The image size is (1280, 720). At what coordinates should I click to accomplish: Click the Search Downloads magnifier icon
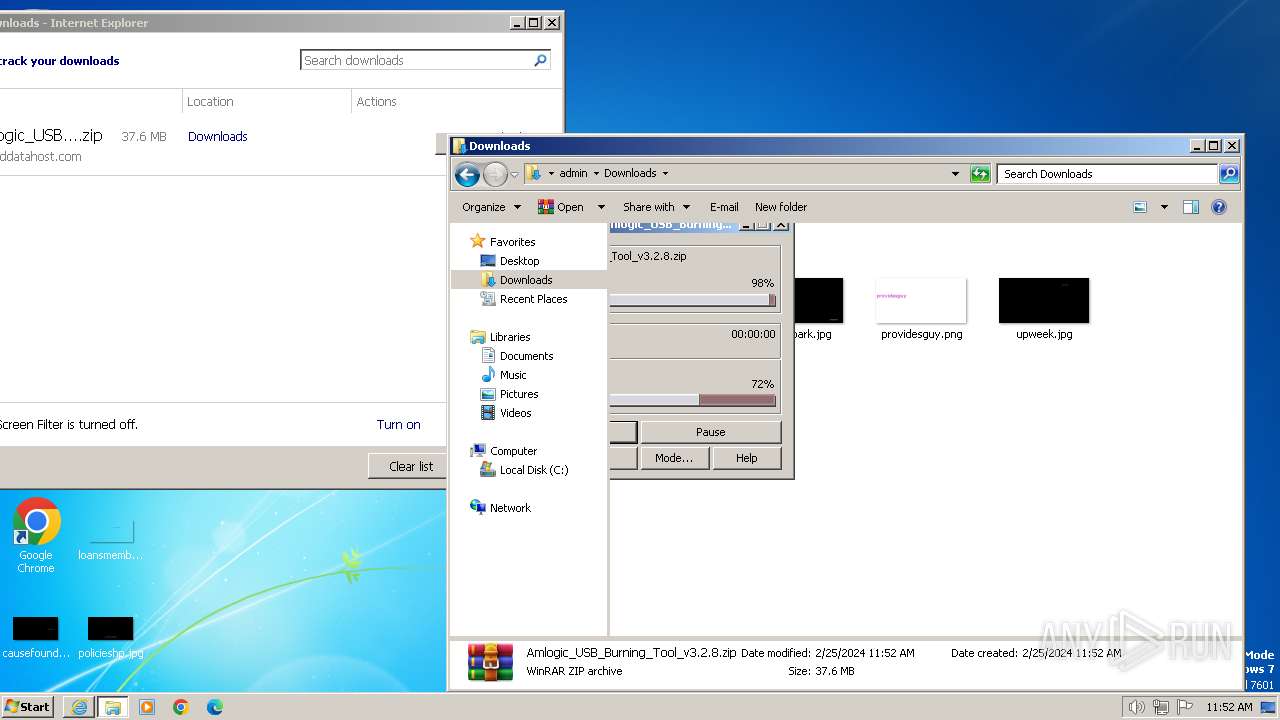click(1229, 174)
